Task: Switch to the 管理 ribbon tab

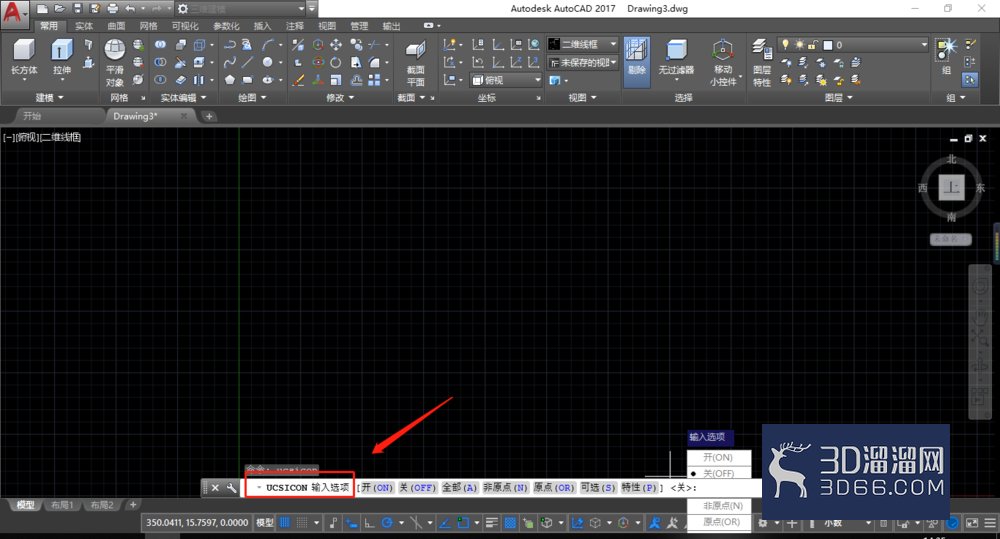Action: pos(359,26)
